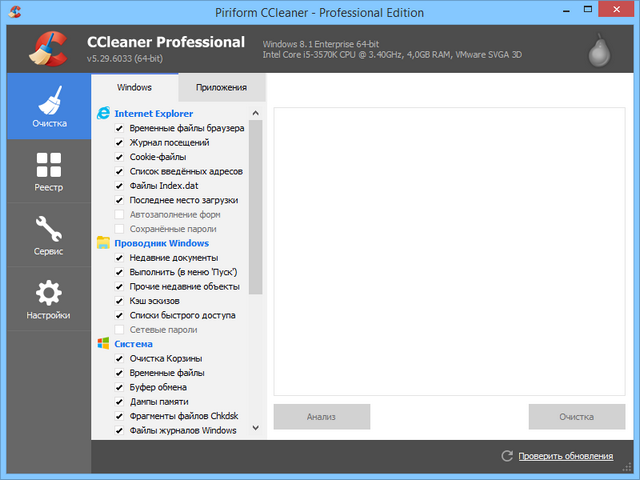Click the CCleaner Professional heading
Screen dimensions: 640x480
coord(166,42)
